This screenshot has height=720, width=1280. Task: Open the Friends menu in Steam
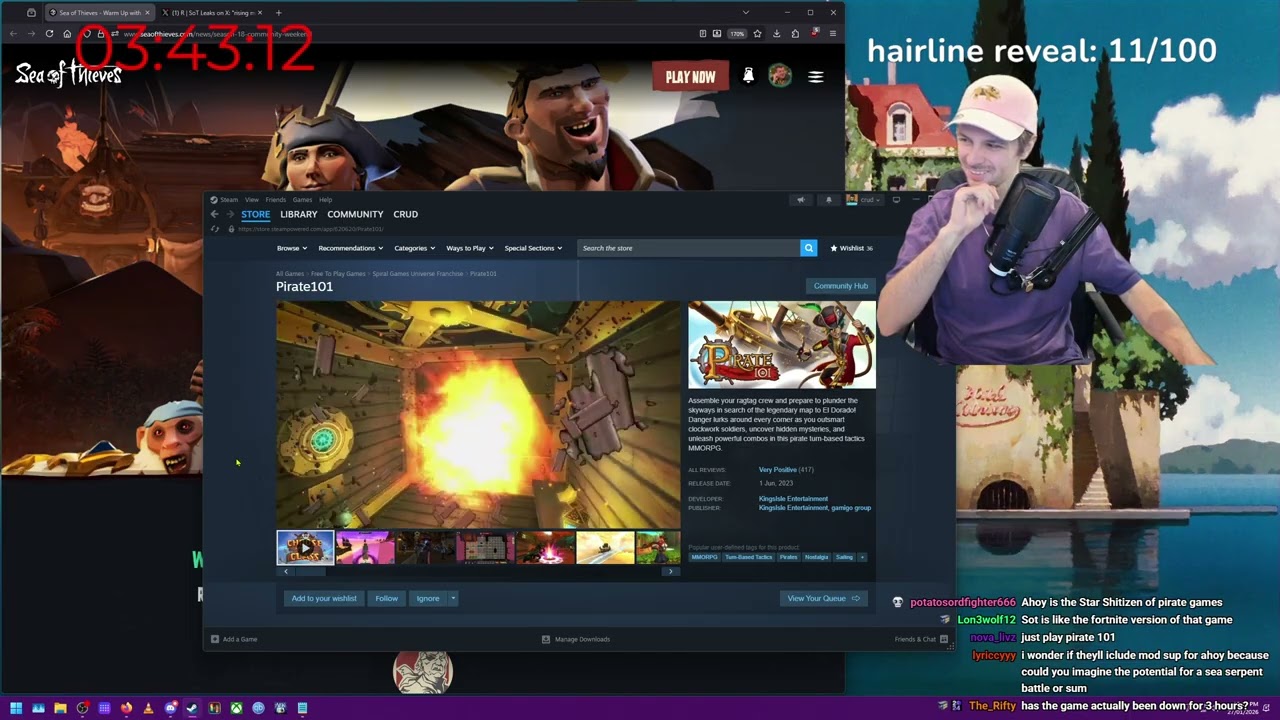click(x=275, y=200)
